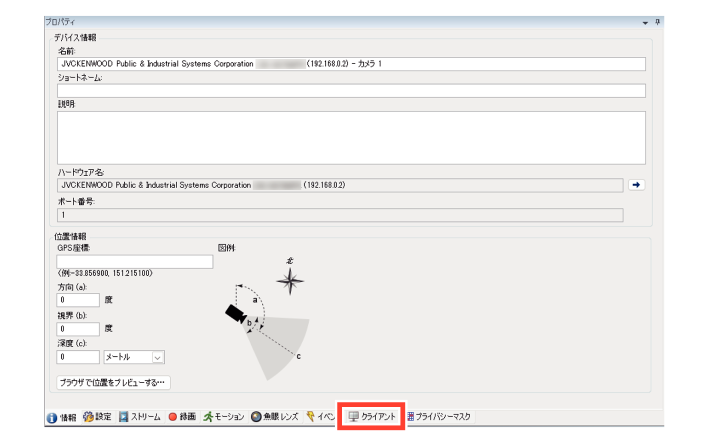The height and width of the screenshot is (443, 708).
Task: Click the ショートネーム input field
Action: pos(351,91)
